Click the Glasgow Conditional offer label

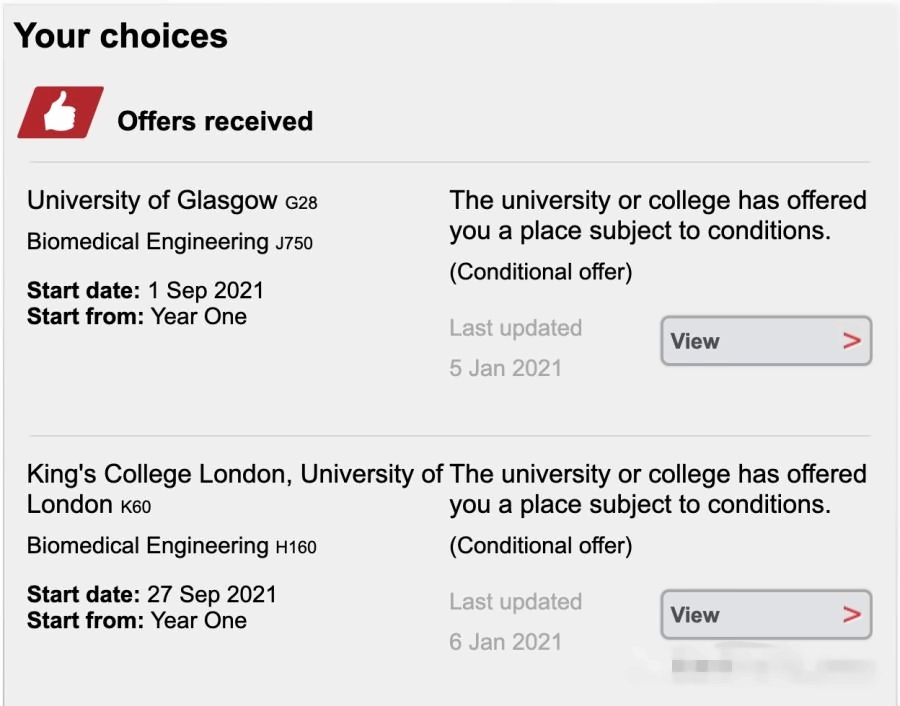coord(541,272)
